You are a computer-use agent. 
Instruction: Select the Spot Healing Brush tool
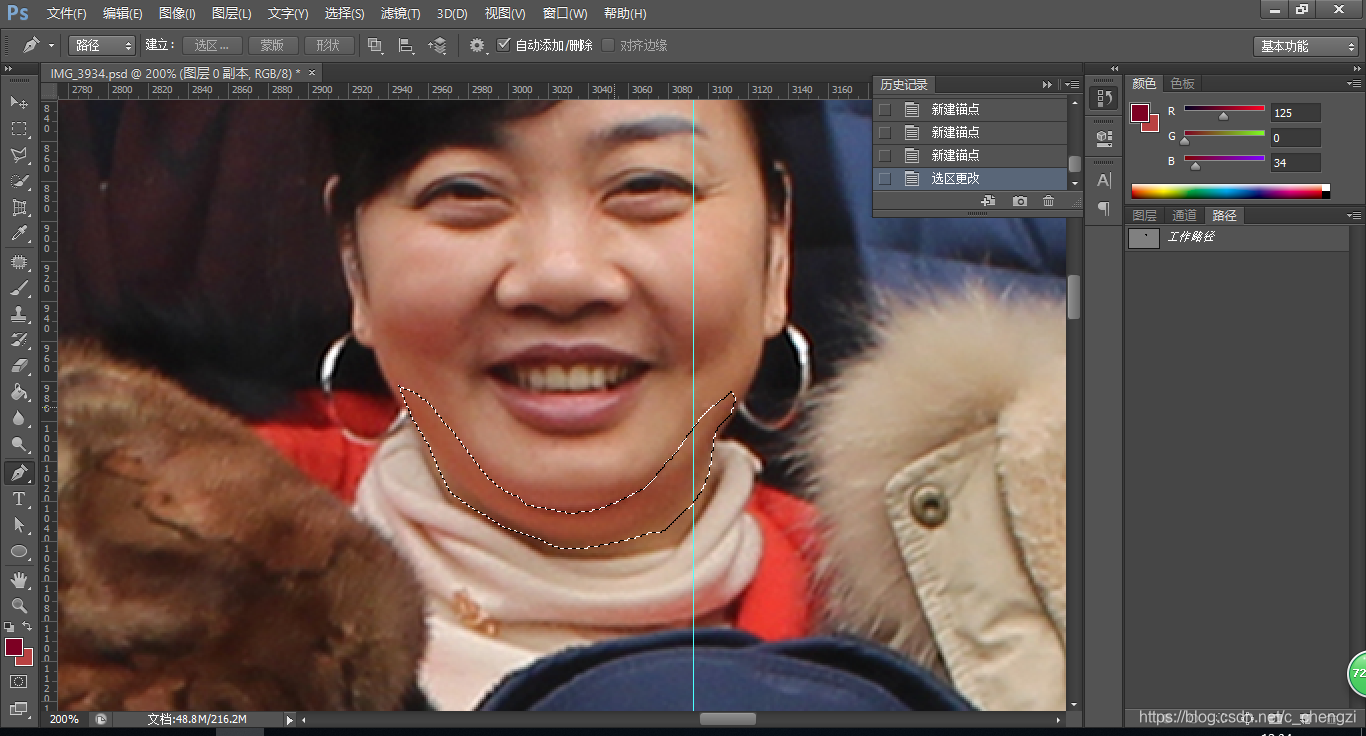click(19, 262)
